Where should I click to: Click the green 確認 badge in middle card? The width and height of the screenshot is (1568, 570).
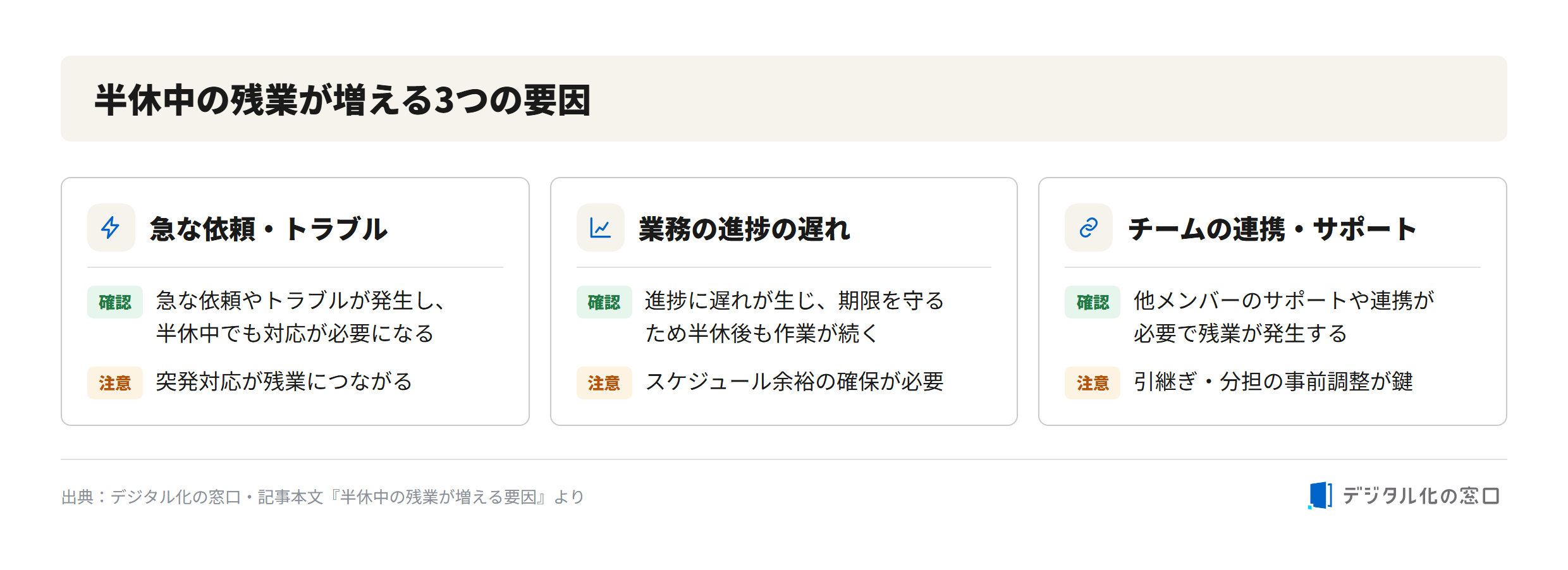coord(604,302)
